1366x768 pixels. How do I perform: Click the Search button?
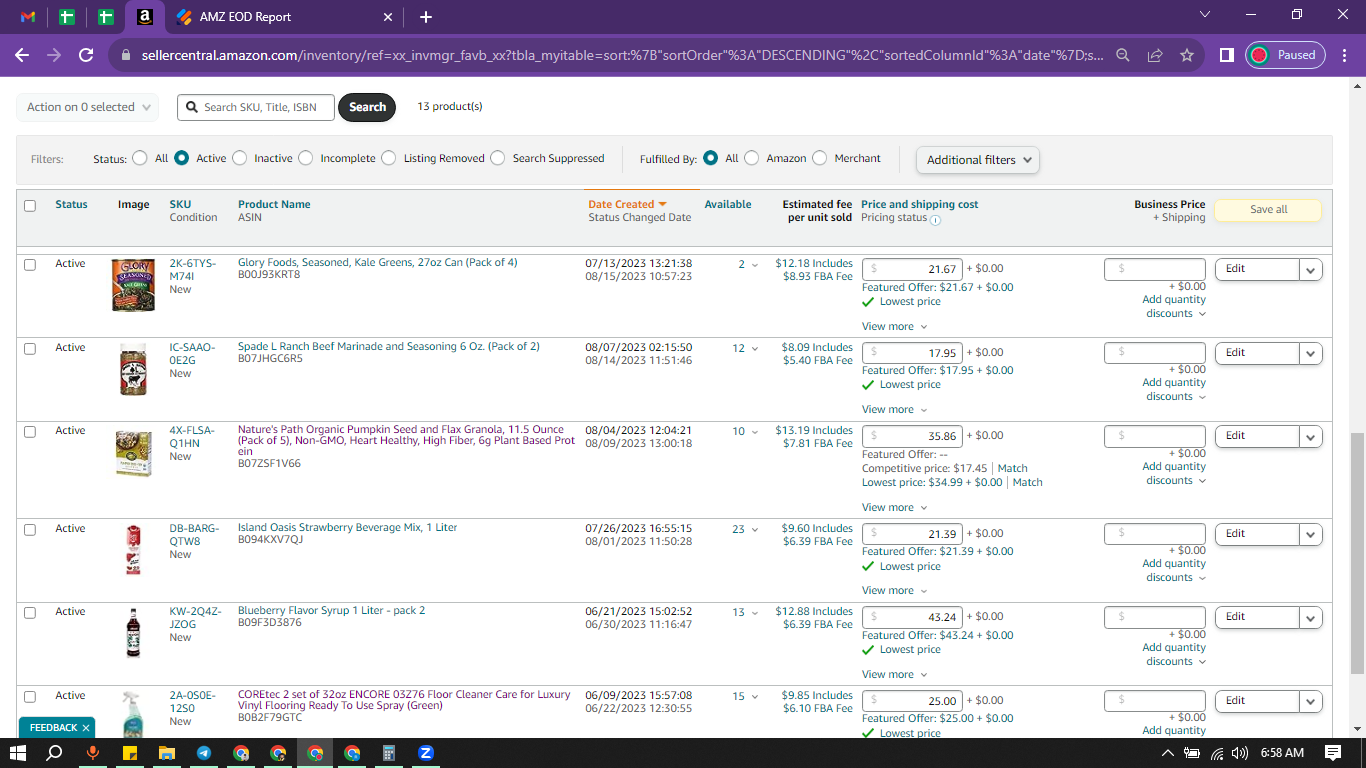pos(367,107)
